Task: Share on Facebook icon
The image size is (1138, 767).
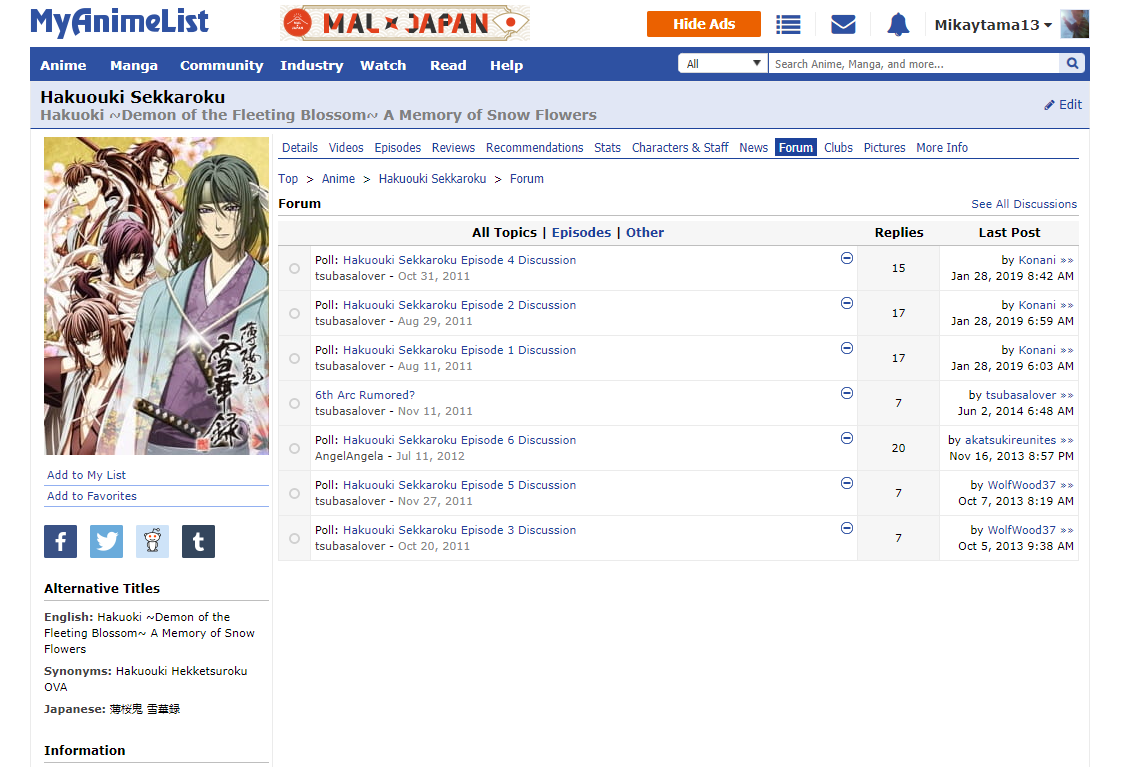Action: click(60, 542)
